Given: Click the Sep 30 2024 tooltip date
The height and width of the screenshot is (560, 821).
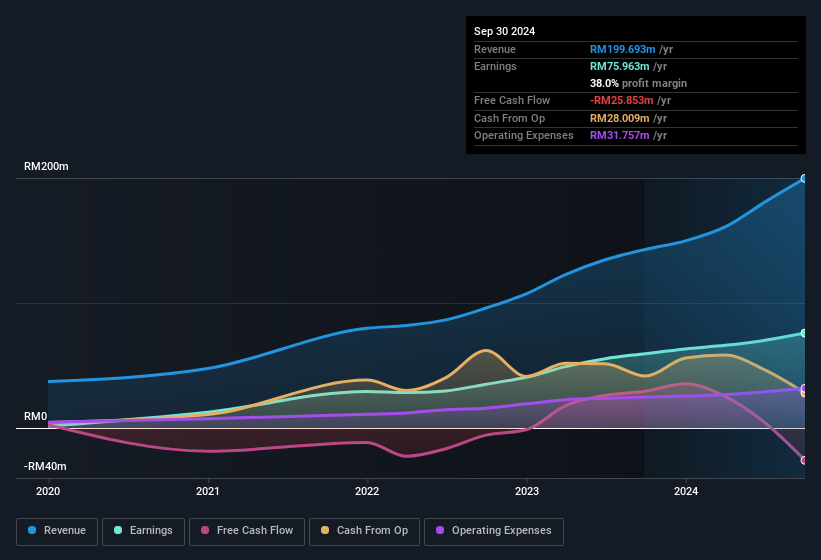Looking at the screenshot, I should pyautogui.click(x=505, y=31).
